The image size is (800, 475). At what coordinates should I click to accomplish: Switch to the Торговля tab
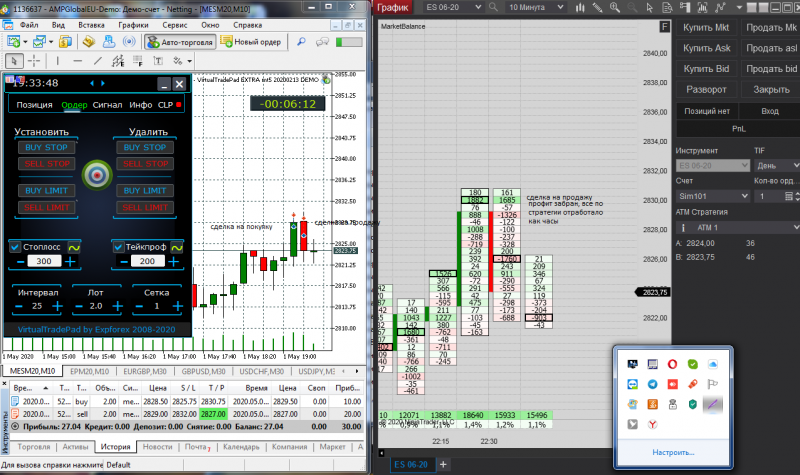coord(34,447)
